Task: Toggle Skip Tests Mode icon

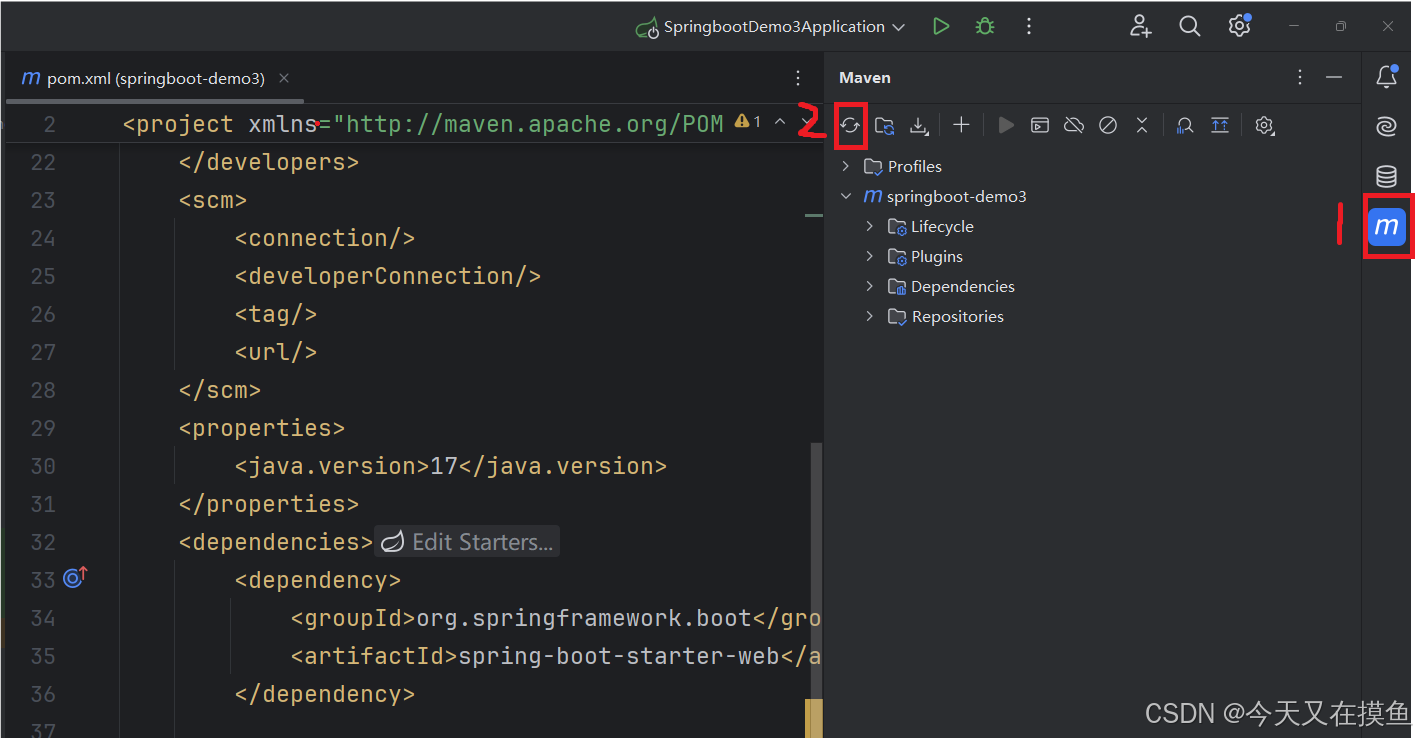Action: [1108, 125]
